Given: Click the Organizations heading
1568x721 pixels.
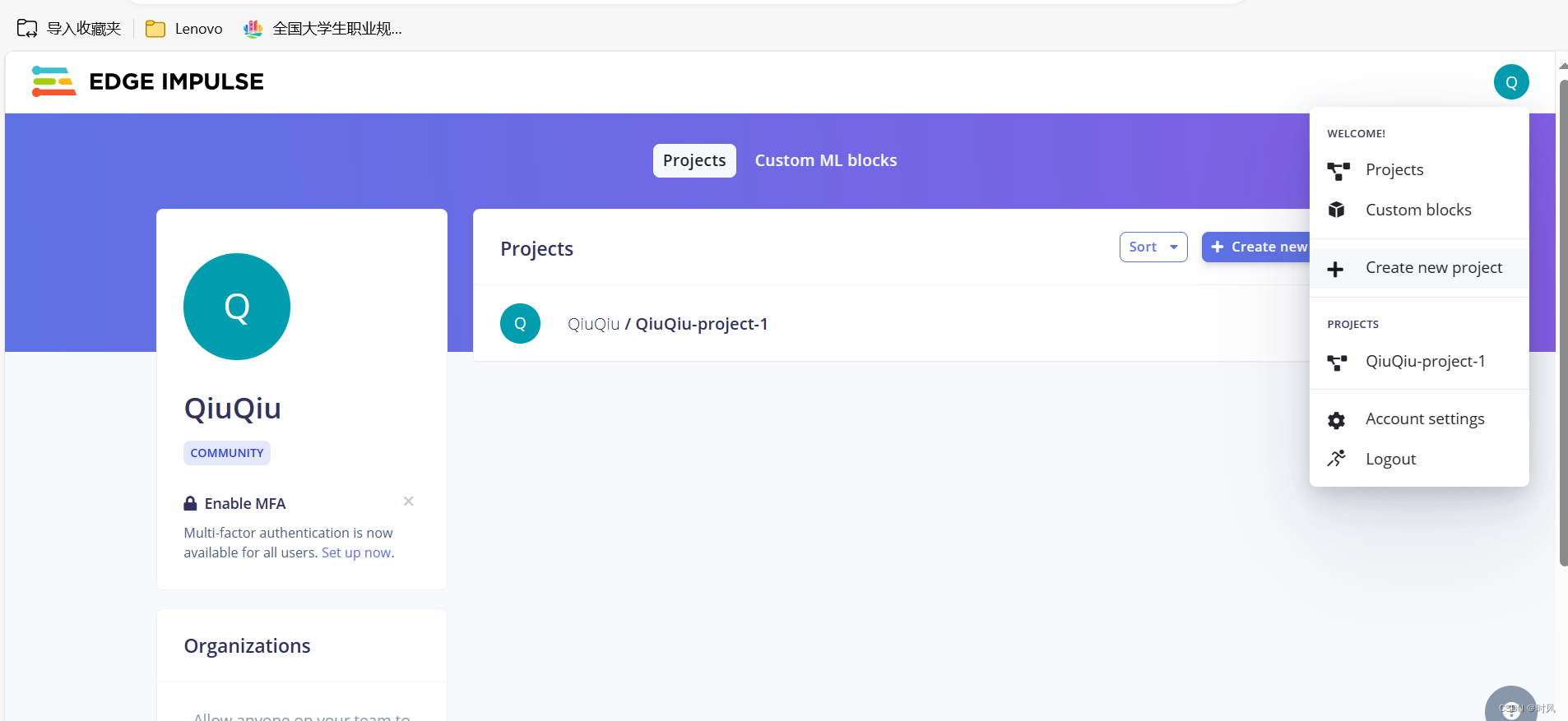Looking at the screenshot, I should (x=247, y=646).
